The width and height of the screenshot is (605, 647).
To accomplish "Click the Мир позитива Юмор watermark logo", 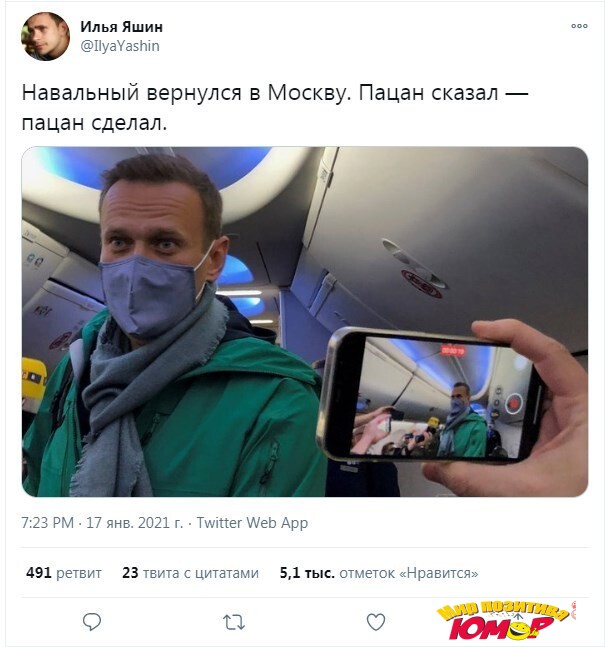I will [506, 620].
